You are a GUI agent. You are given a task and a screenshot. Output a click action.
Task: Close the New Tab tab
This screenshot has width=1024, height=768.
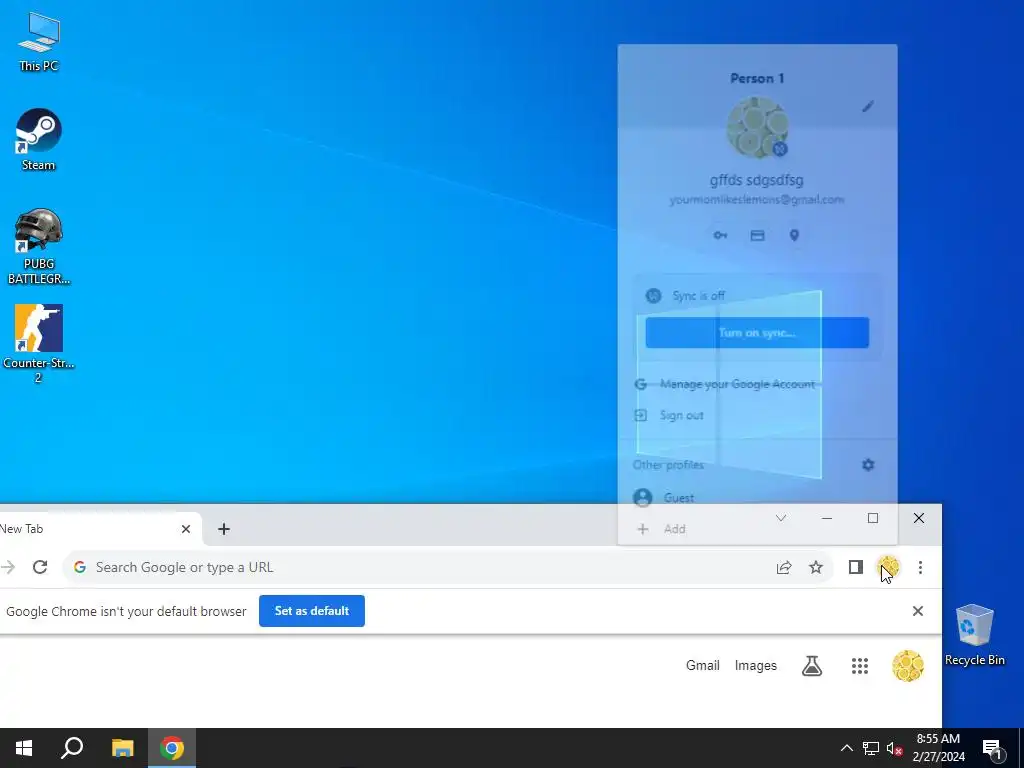pos(186,529)
